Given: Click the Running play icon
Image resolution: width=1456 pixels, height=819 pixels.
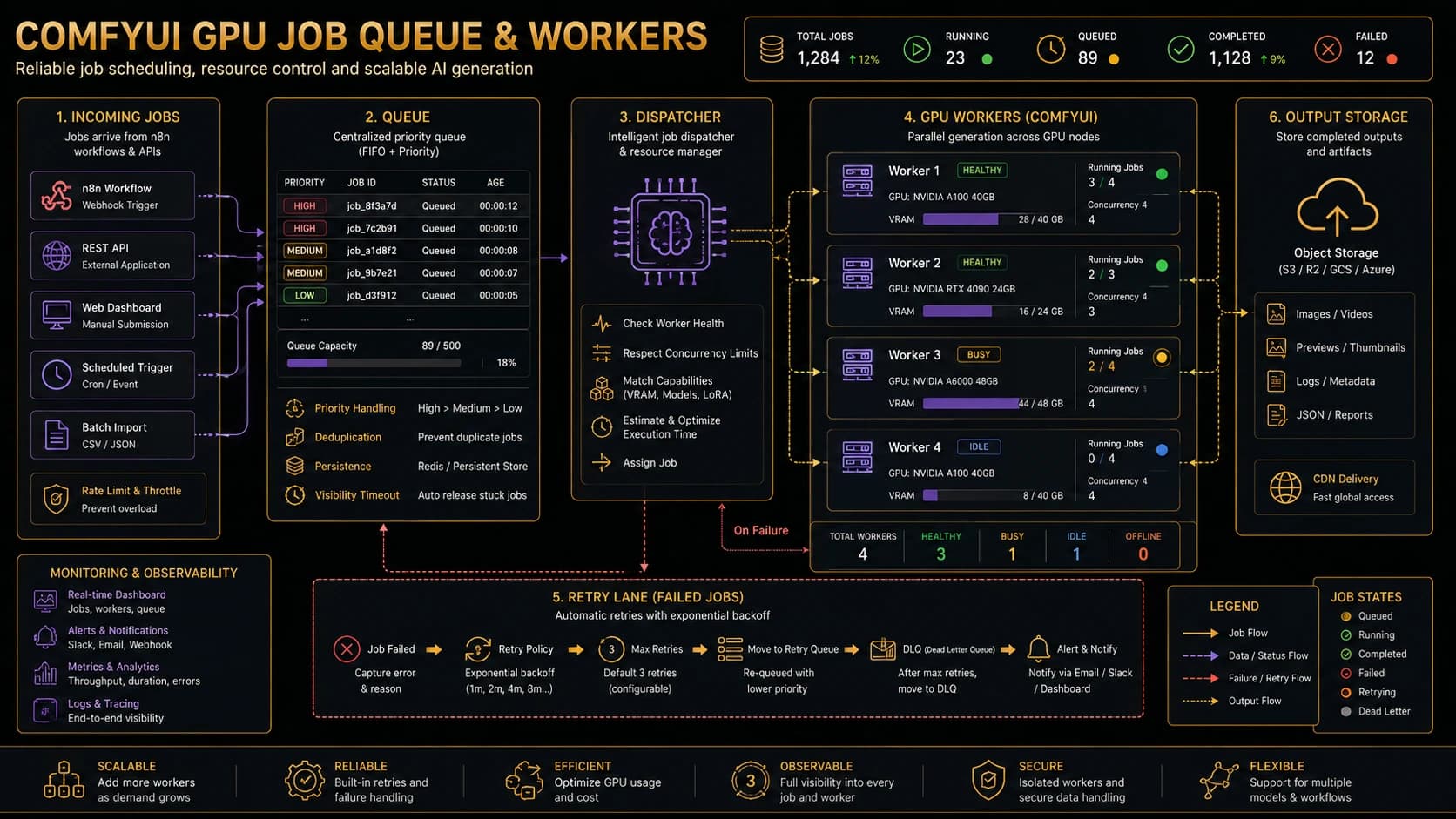Looking at the screenshot, I should 916,49.
